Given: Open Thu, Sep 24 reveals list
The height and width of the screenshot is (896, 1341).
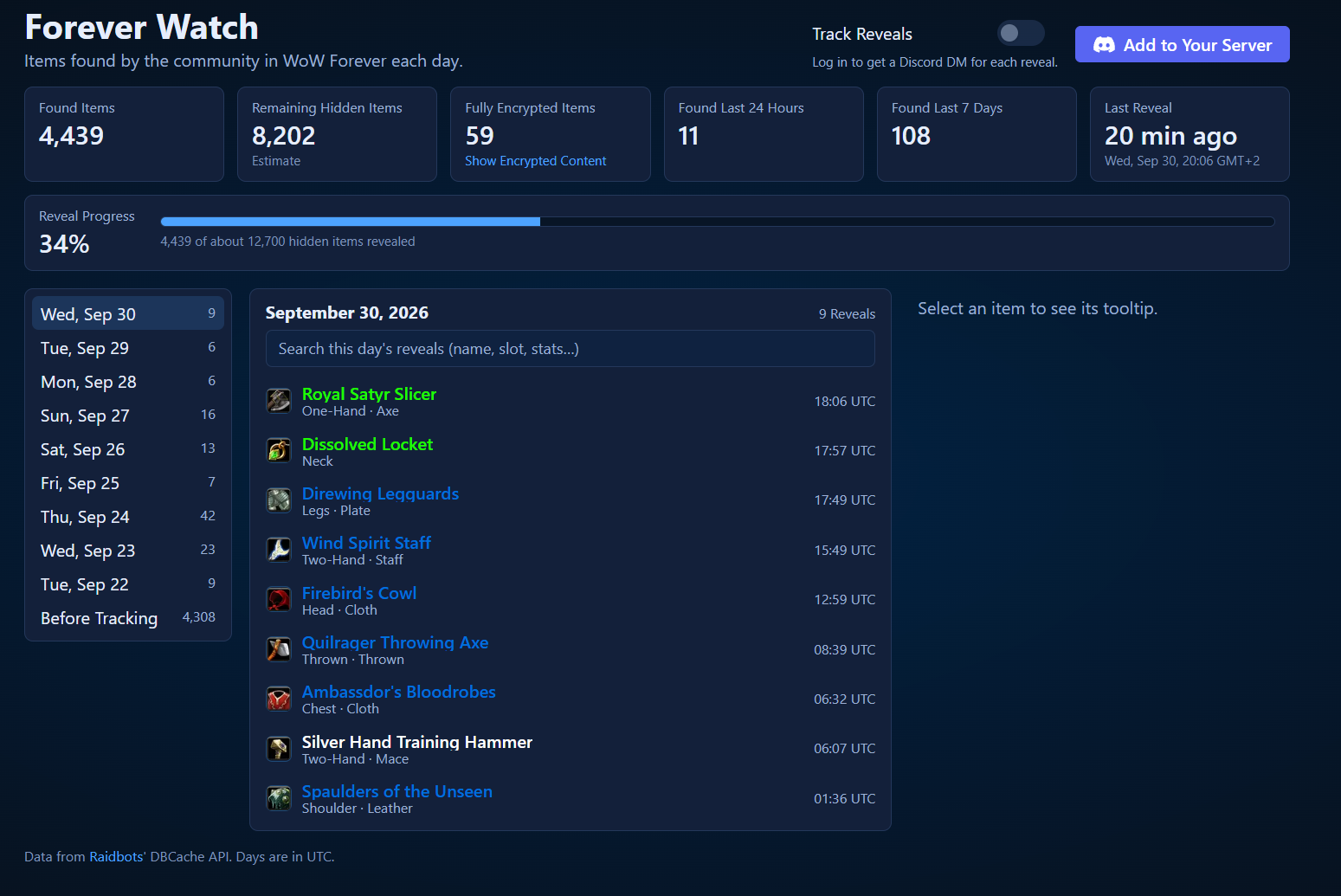Looking at the screenshot, I should (128, 516).
